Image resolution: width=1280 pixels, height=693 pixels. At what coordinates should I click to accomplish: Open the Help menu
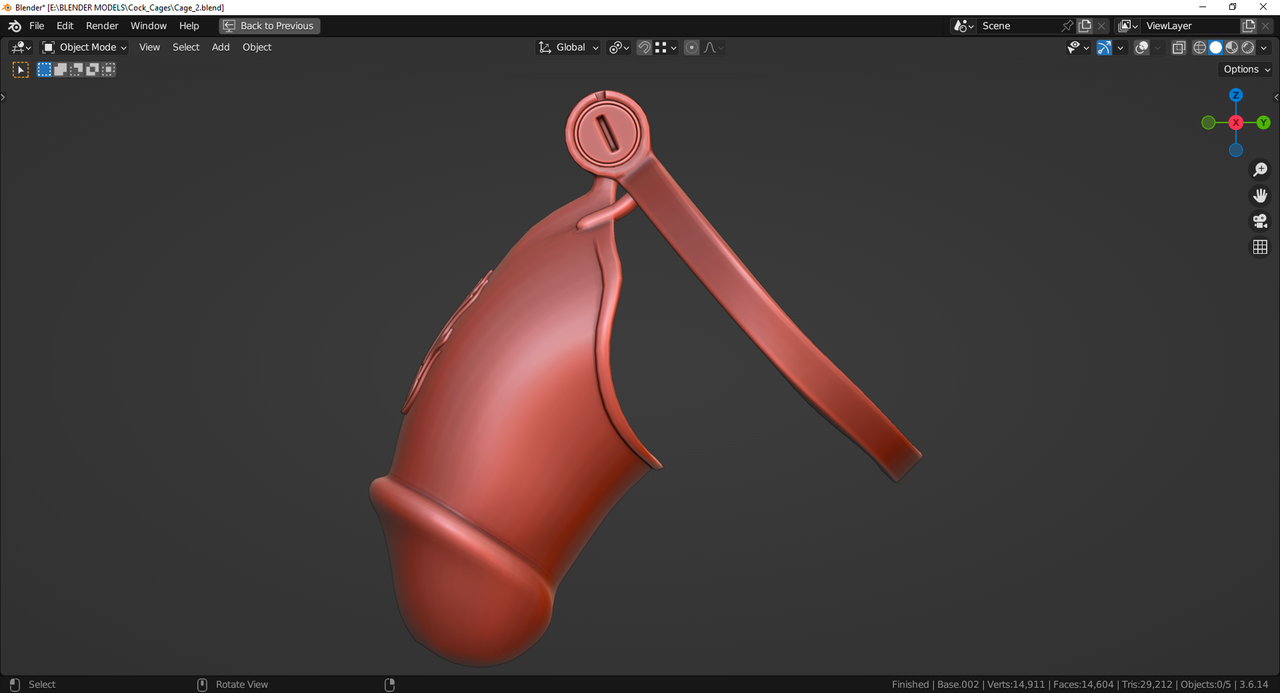tap(189, 26)
